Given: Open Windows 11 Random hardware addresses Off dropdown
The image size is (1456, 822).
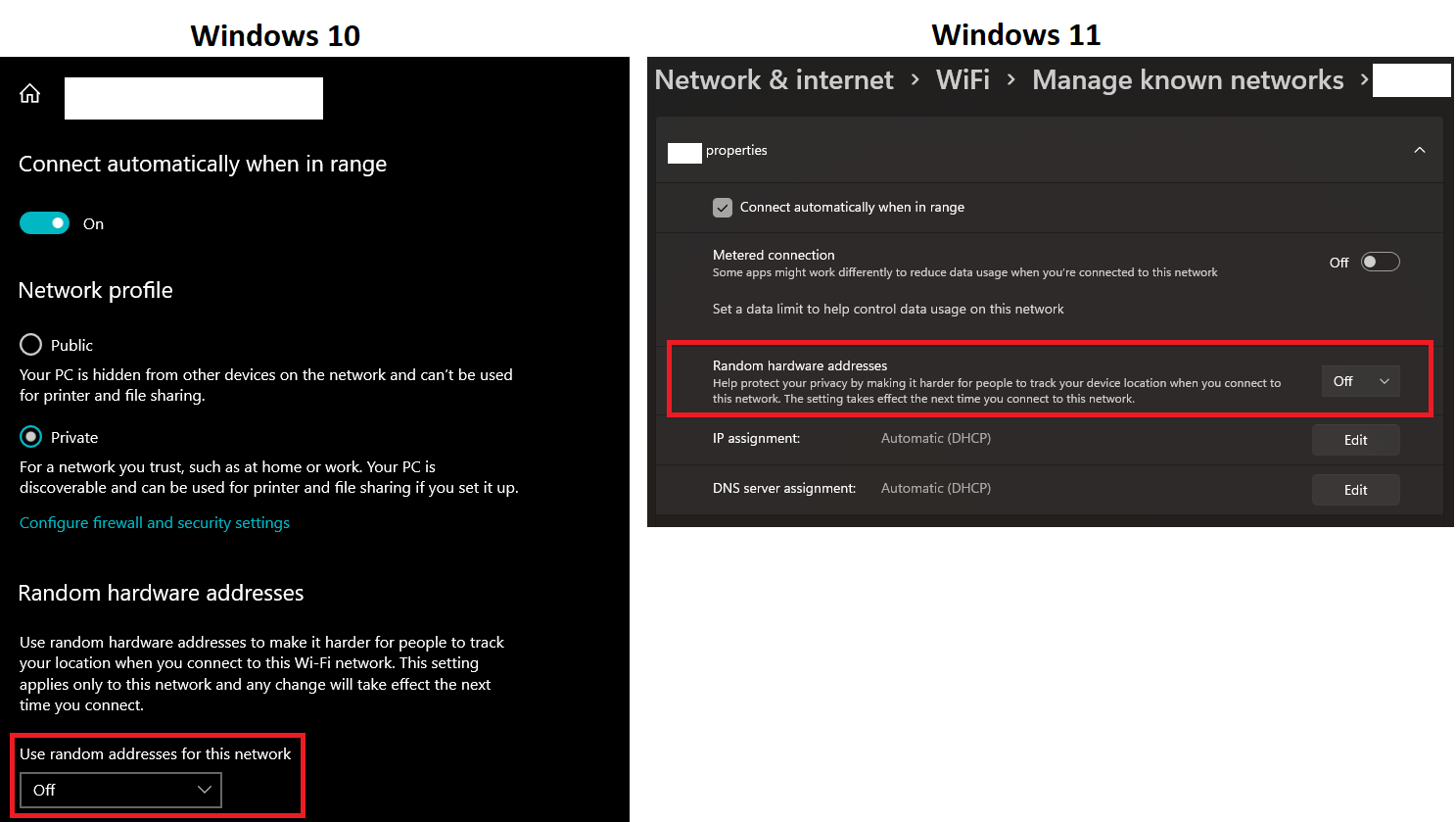Looking at the screenshot, I should click(x=1360, y=381).
